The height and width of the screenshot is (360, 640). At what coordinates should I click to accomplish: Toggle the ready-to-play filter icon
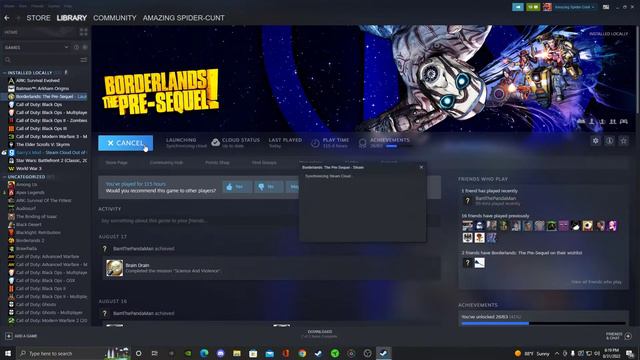[84, 47]
